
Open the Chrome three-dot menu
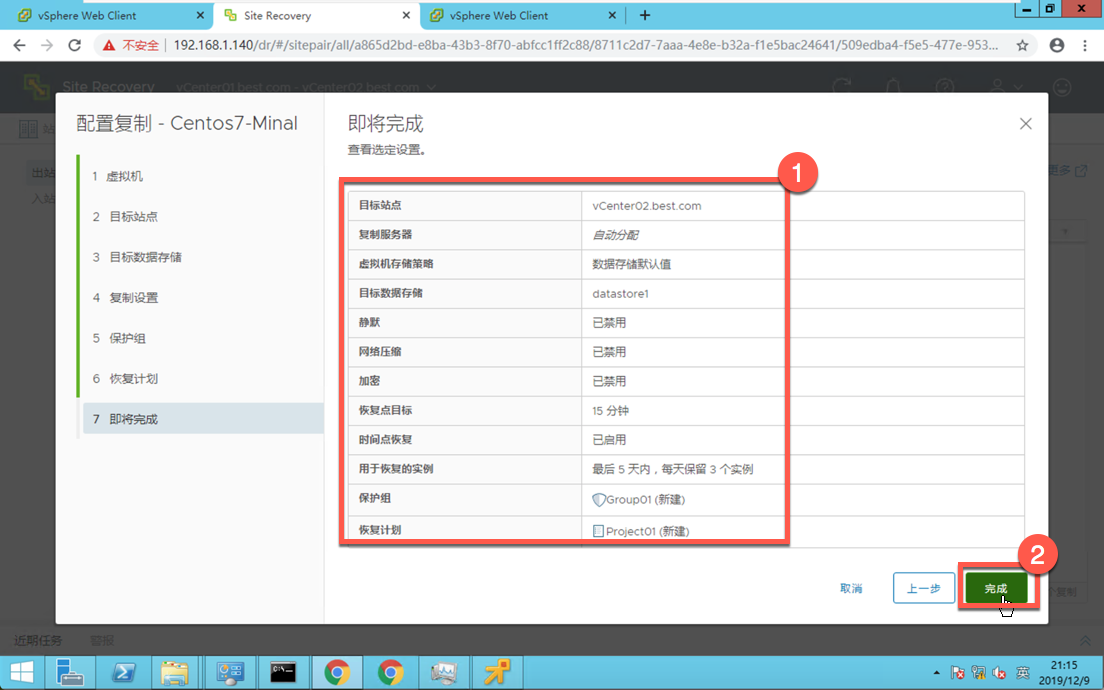tap(1084, 45)
